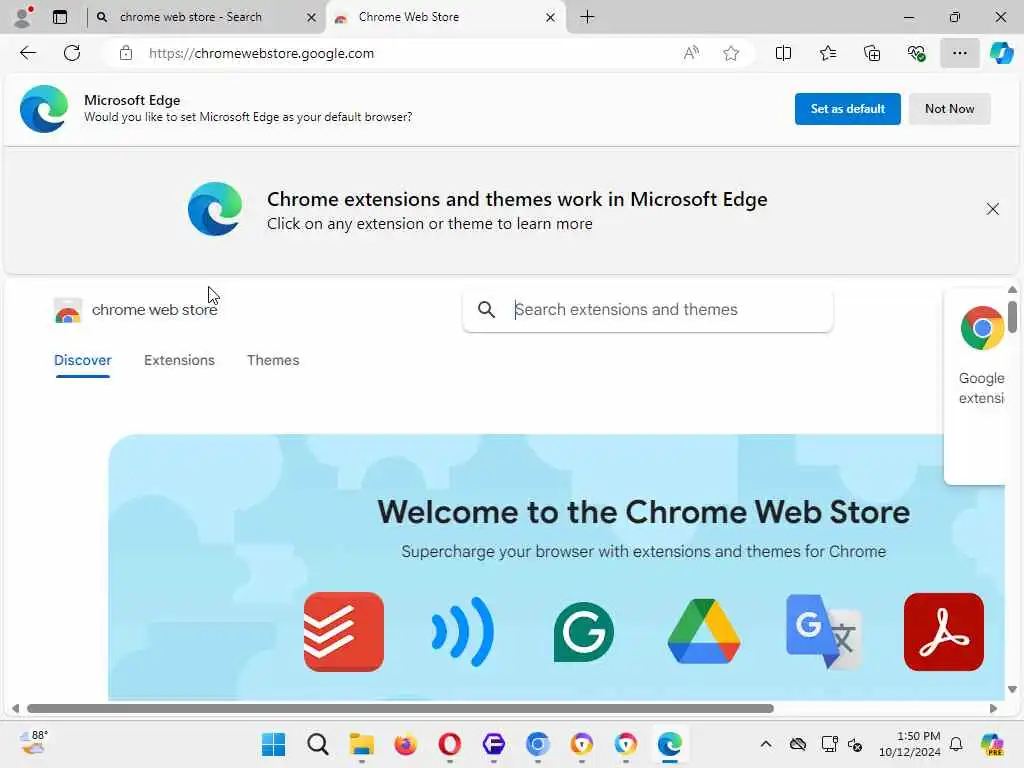
Task: Open Read aloud icon in address bar
Action: [x=691, y=53]
